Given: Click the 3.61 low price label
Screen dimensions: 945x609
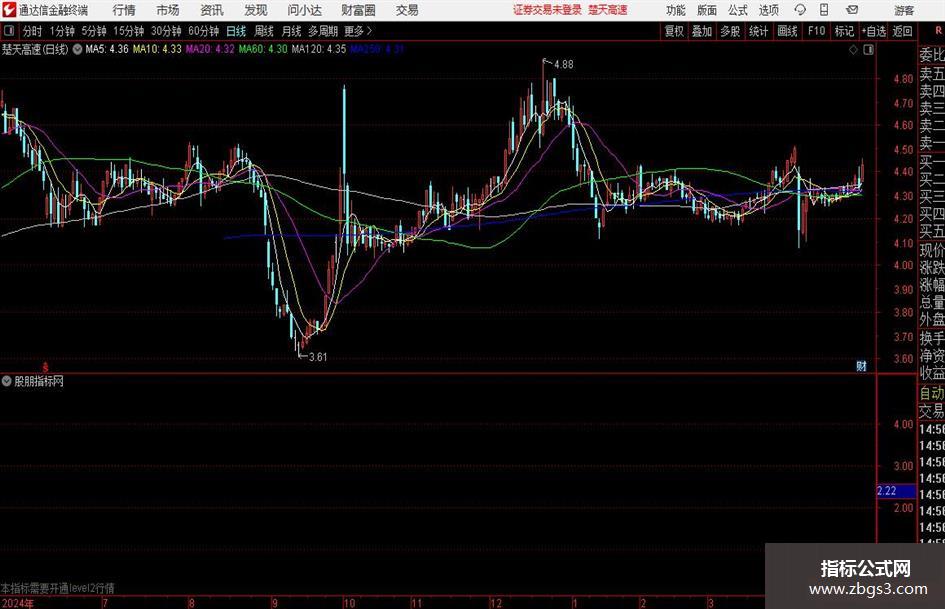Looking at the screenshot, I should tap(318, 356).
